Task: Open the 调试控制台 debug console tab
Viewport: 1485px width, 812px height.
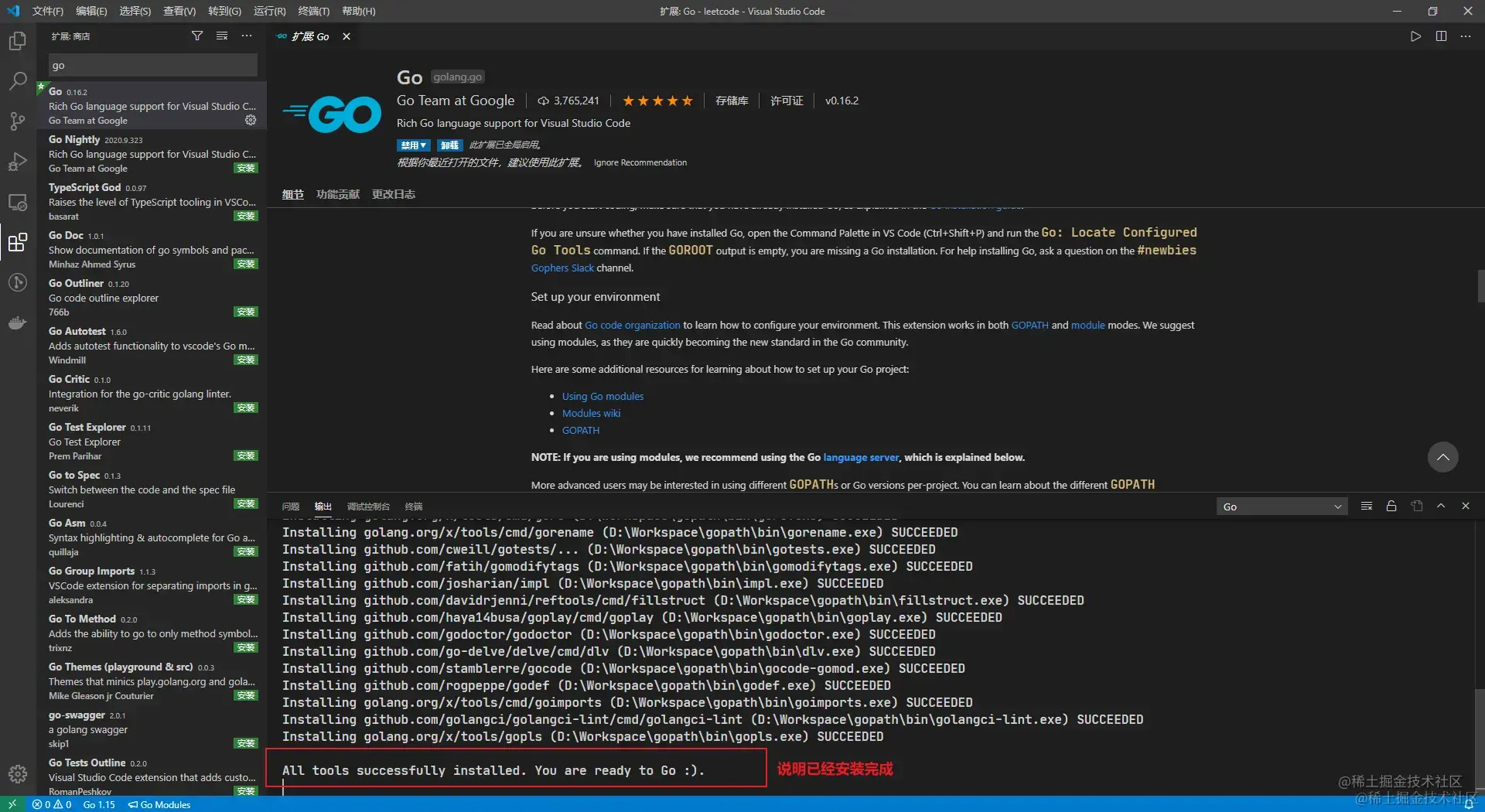Action: point(368,507)
